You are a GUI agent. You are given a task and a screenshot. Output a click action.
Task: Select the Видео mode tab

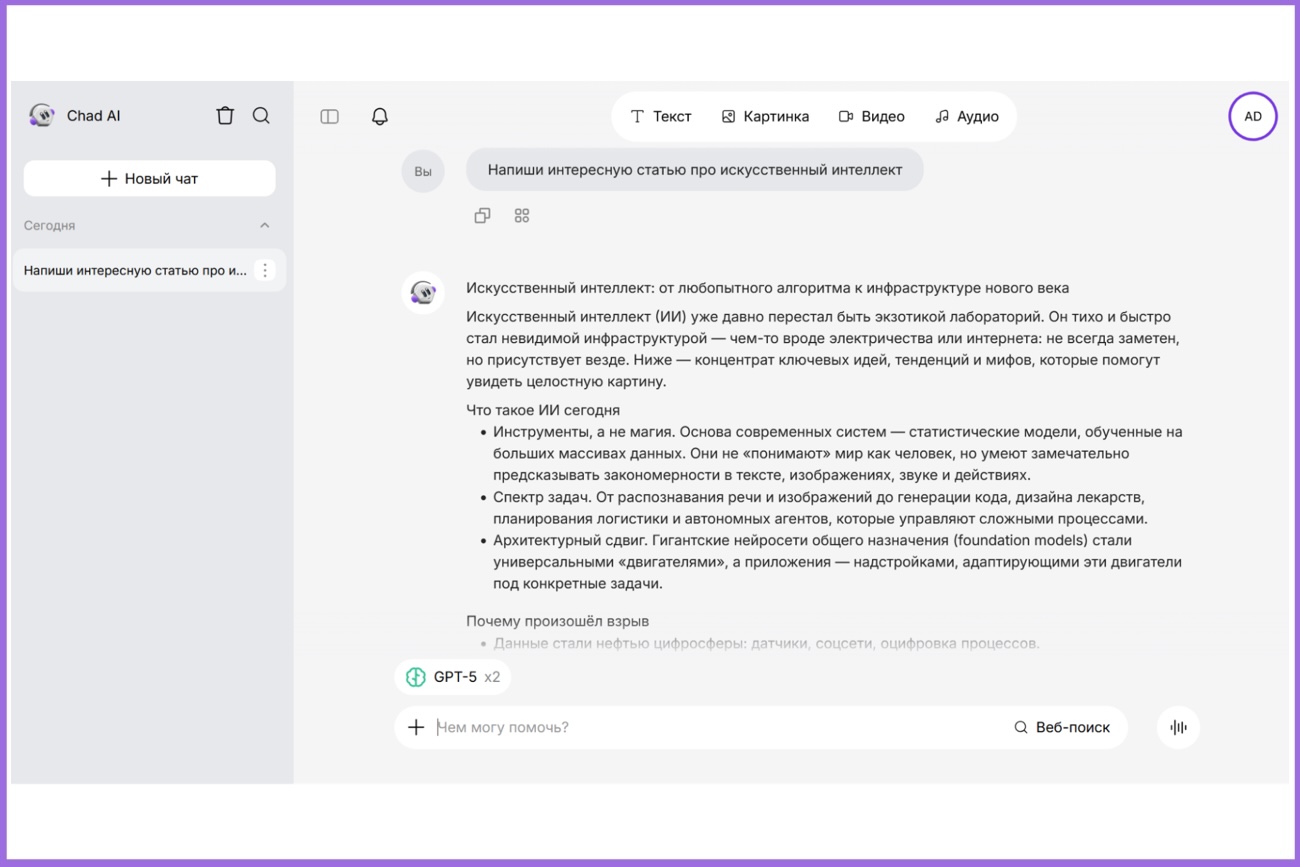pos(871,117)
